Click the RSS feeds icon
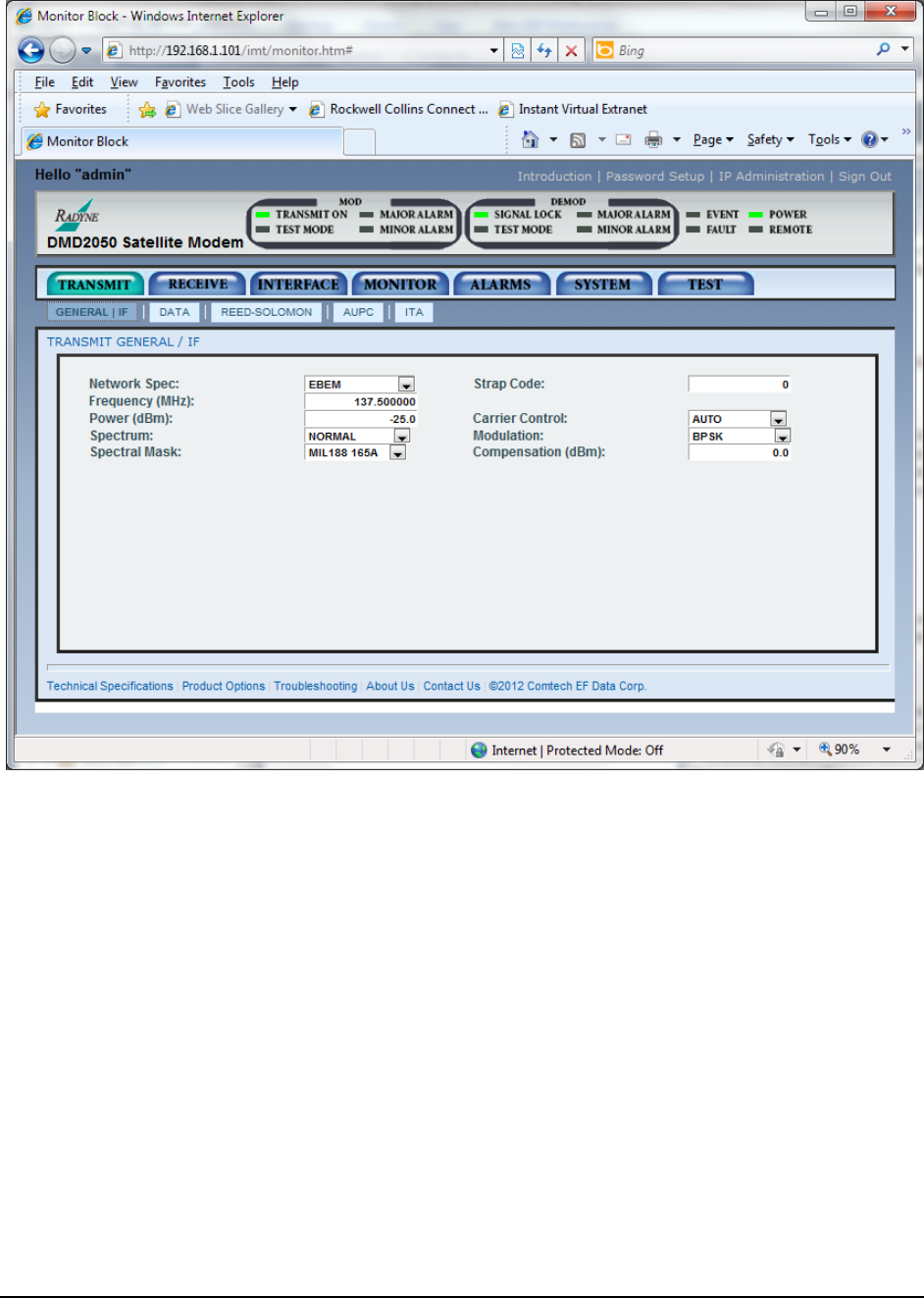Image resolution: width=924 pixels, height=1298 pixels. (578, 139)
